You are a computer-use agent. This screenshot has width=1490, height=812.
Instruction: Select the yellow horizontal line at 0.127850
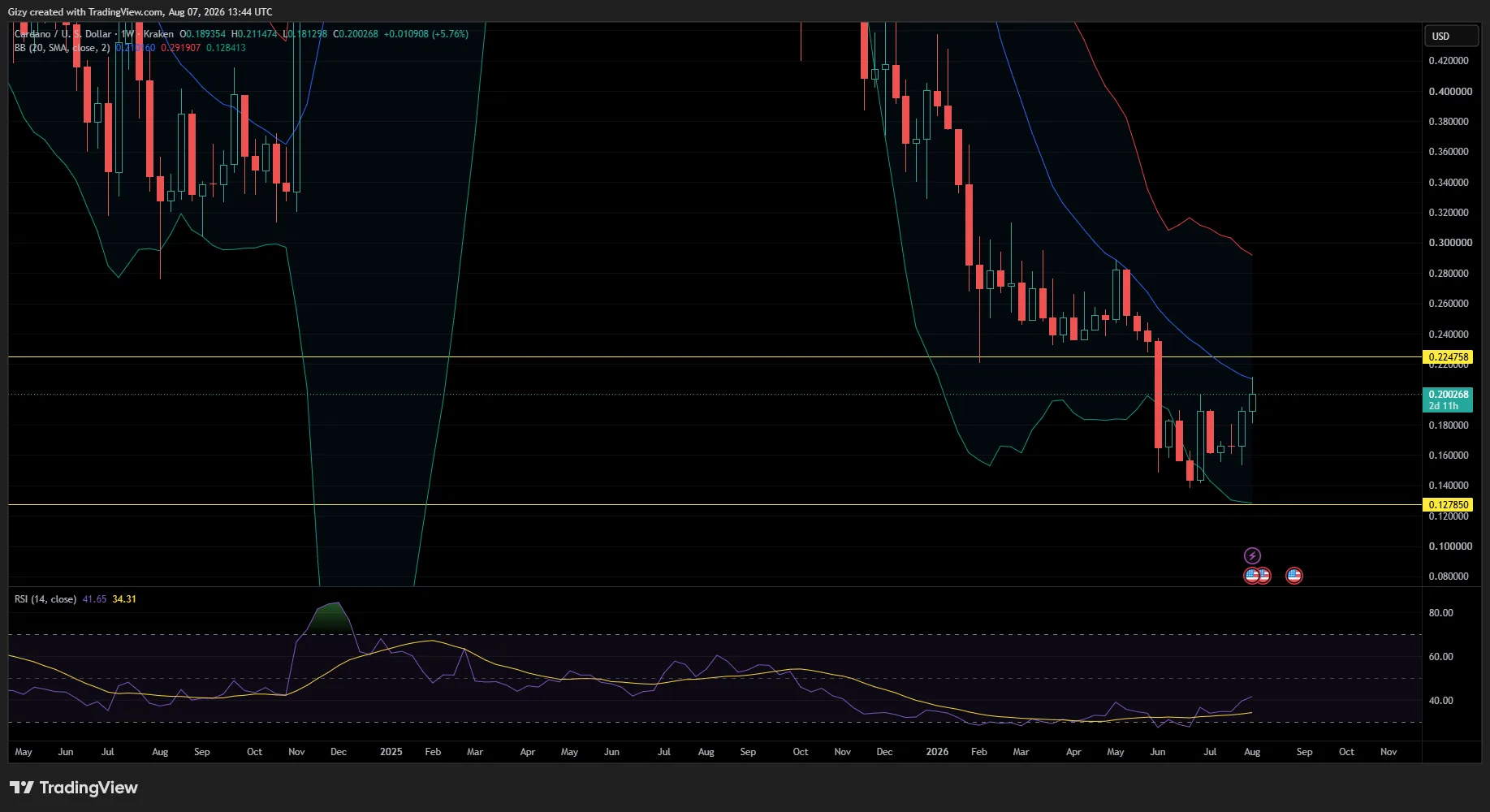pos(715,504)
